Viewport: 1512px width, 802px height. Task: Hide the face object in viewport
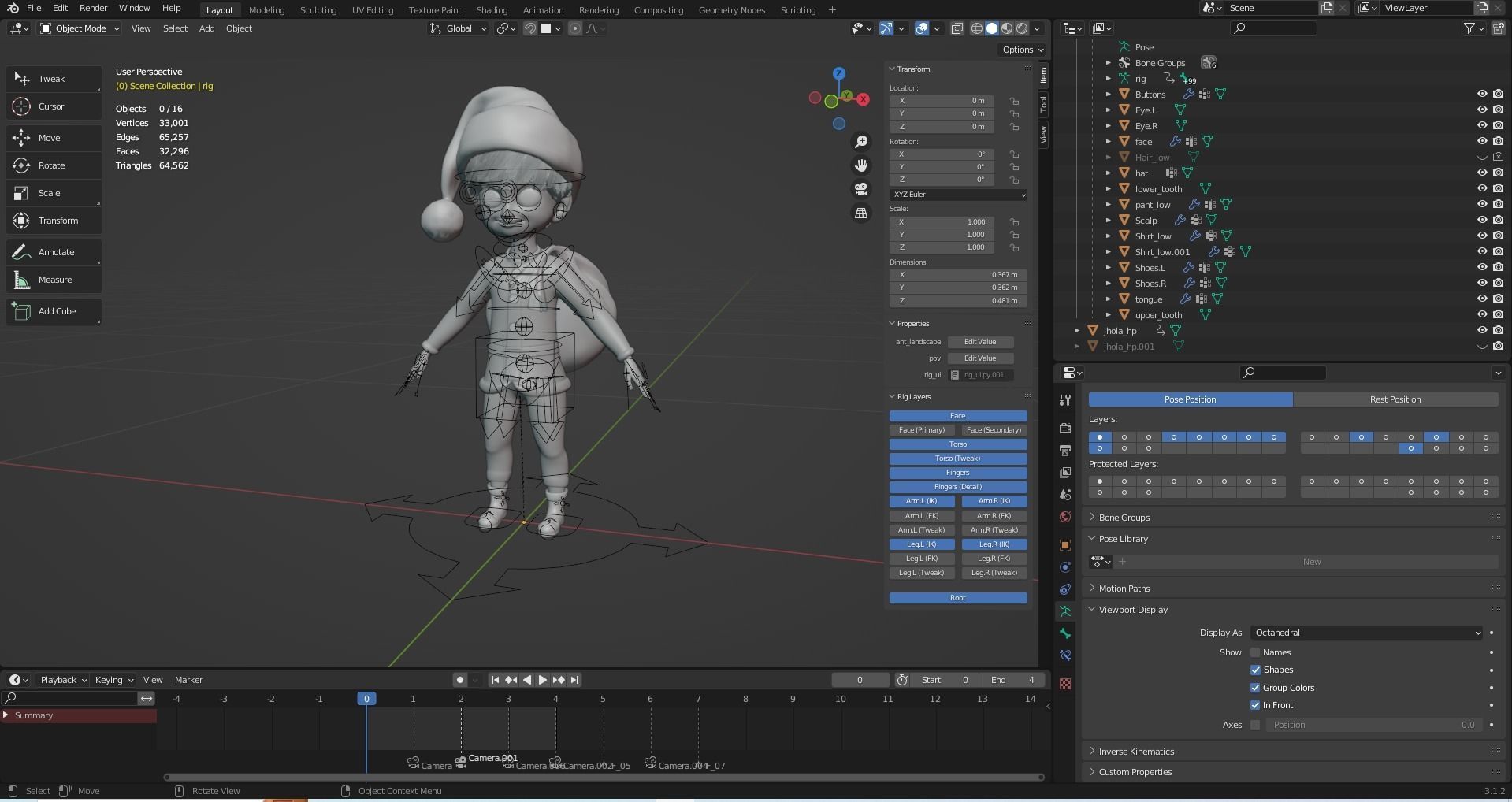1482,141
